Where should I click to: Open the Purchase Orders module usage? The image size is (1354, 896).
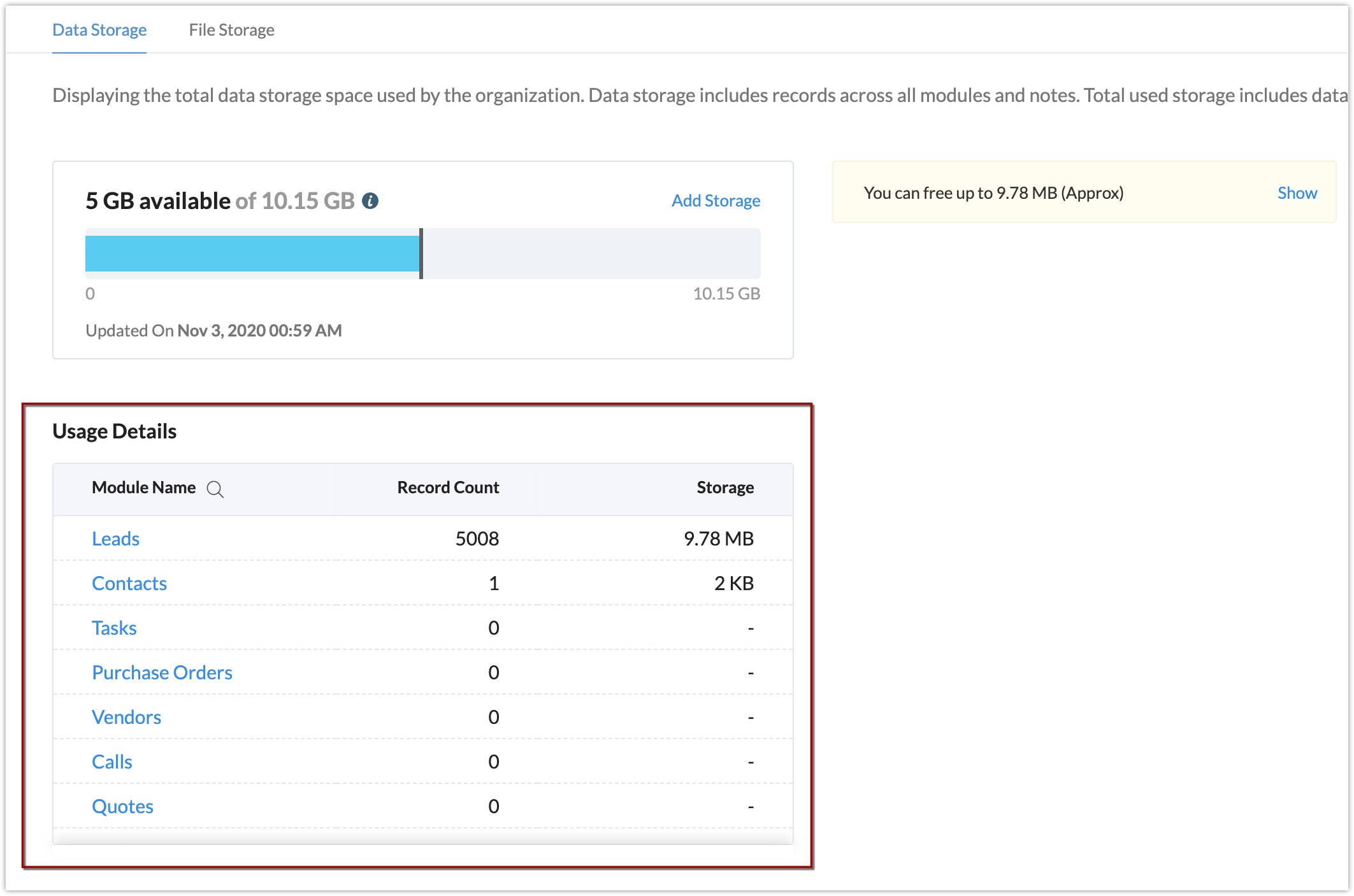point(162,672)
